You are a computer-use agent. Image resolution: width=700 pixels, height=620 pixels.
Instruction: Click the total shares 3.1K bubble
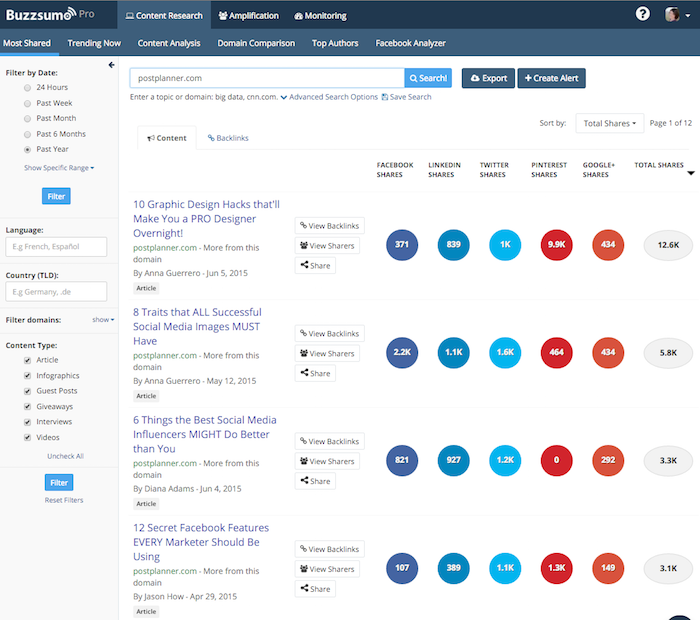click(668, 569)
